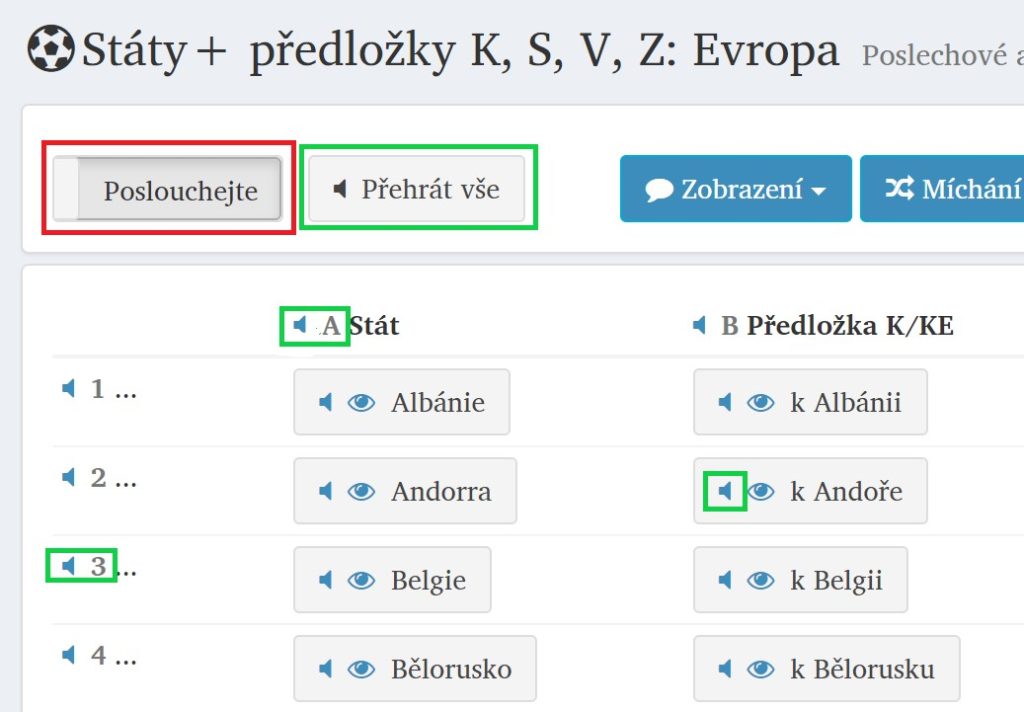
Task: Play audio for Bělorusko
Action: (x=325, y=669)
